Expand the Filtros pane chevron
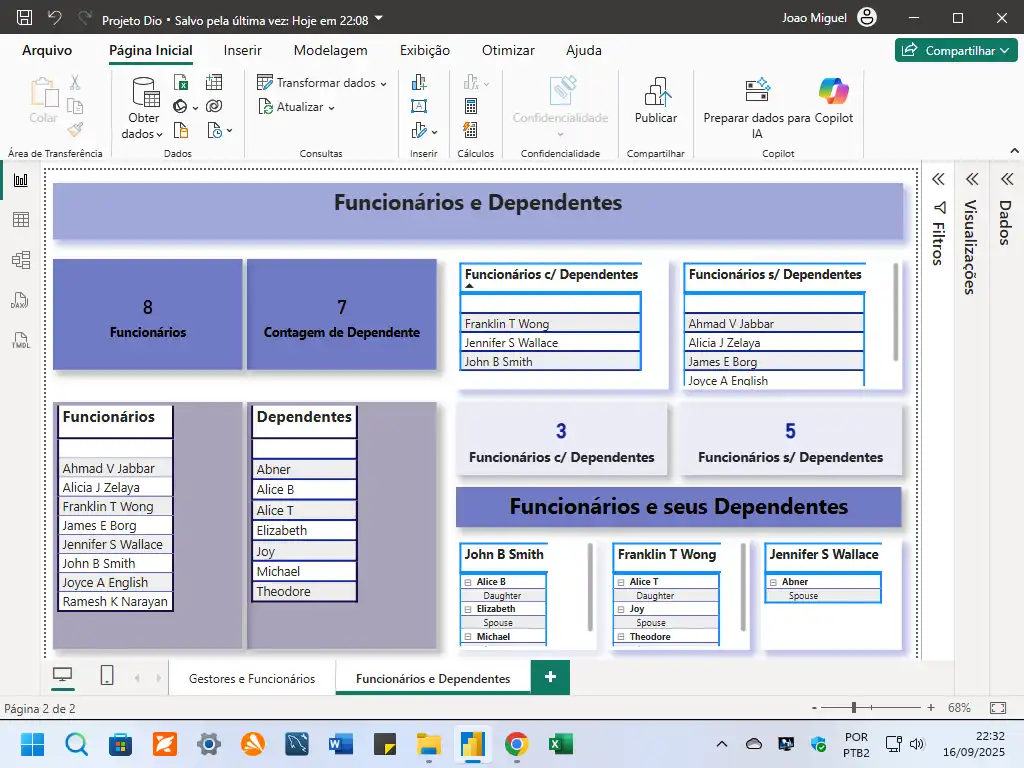Image resolution: width=1024 pixels, height=768 pixels. click(x=938, y=180)
